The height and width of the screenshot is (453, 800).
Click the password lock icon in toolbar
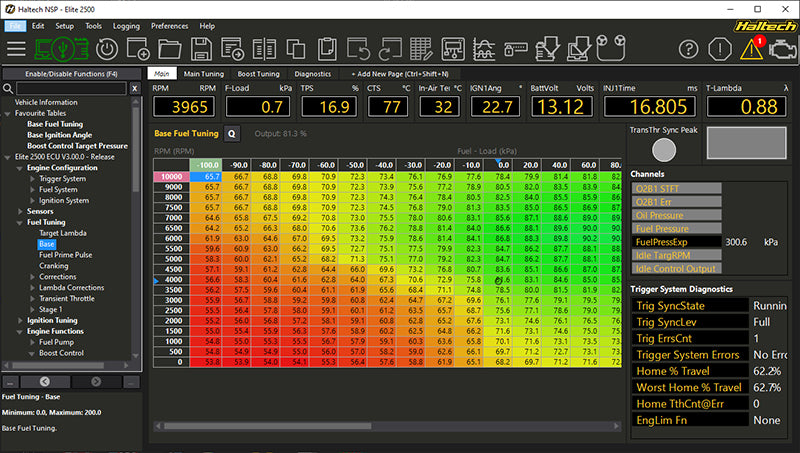click(x=516, y=49)
